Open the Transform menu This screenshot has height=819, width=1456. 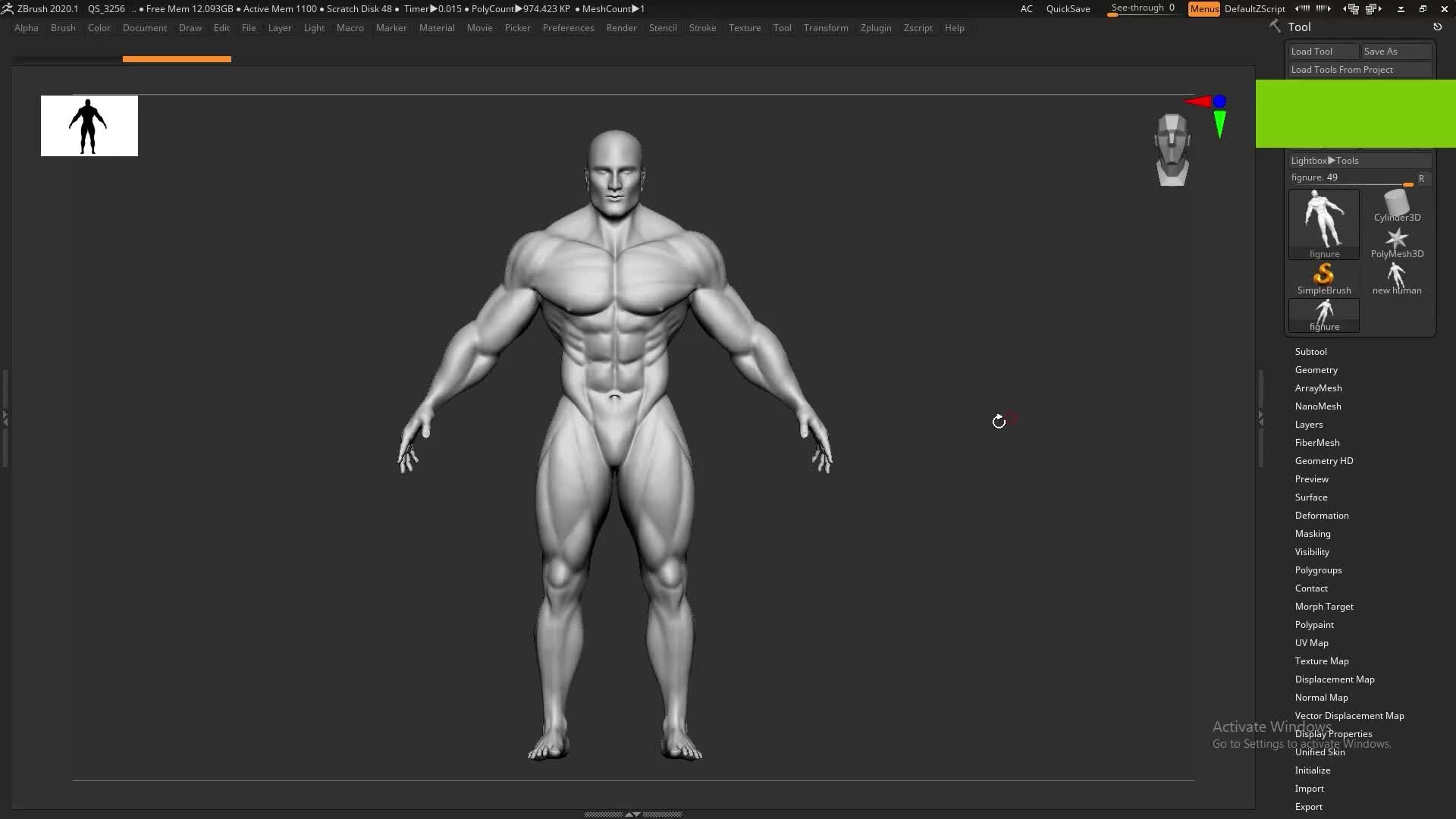tap(826, 28)
